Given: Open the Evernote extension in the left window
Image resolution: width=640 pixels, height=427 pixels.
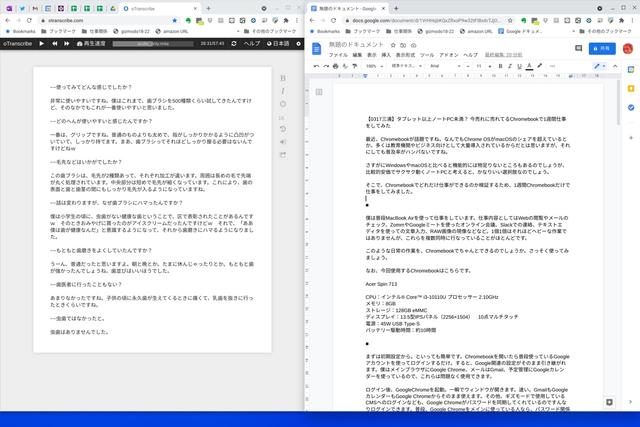Looking at the screenshot, I should coord(188,20).
